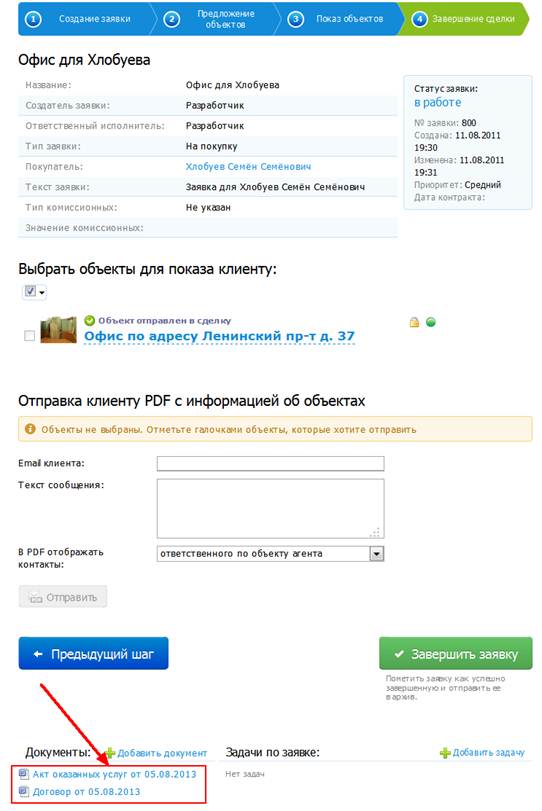Click the green checkmark 'Объект отправлен в сделку' icon
Image resolution: width=542 pixels, height=811 pixels.
89,320
